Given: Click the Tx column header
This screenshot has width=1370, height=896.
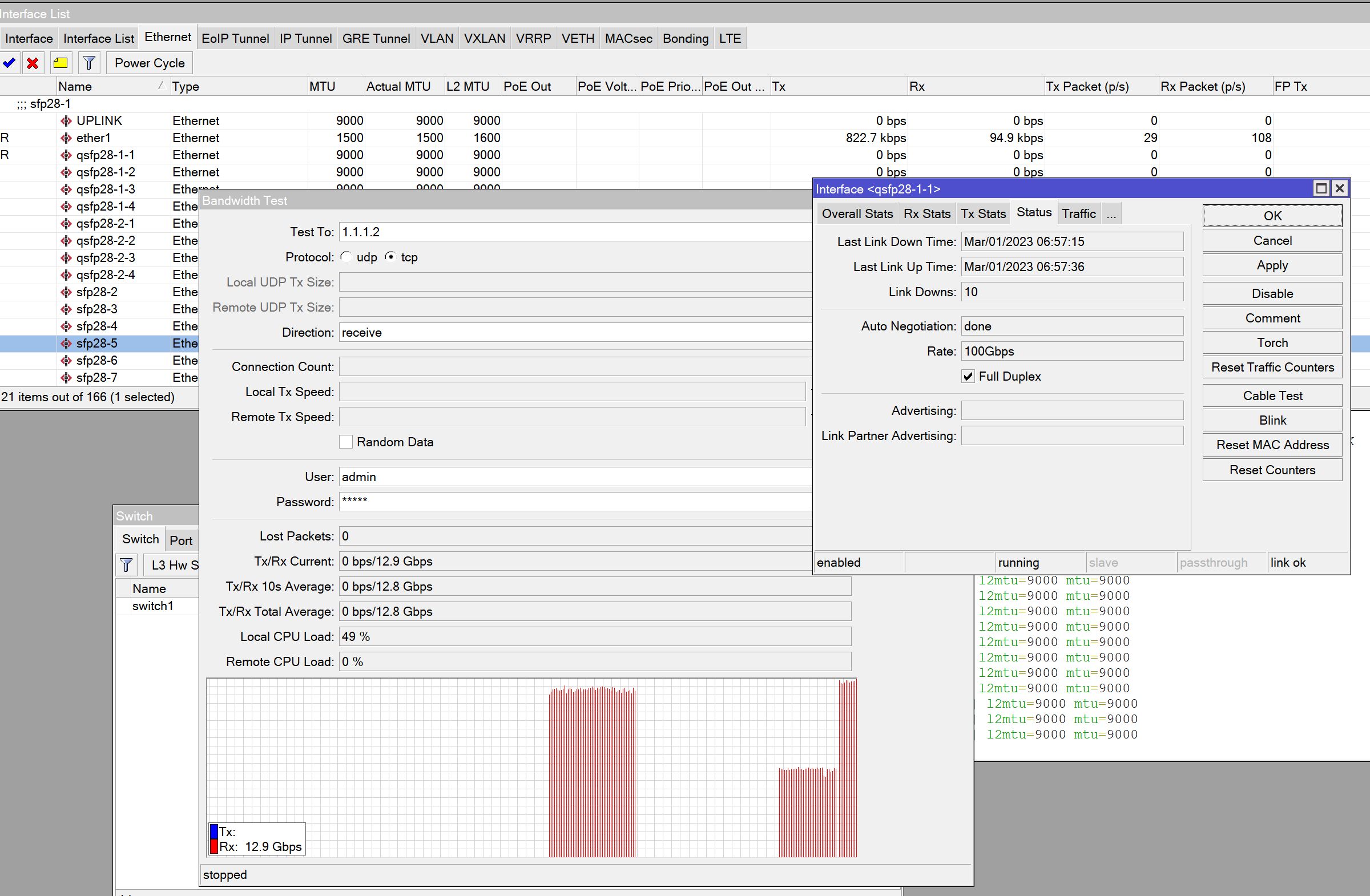Looking at the screenshot, I should tap(839, 86).
